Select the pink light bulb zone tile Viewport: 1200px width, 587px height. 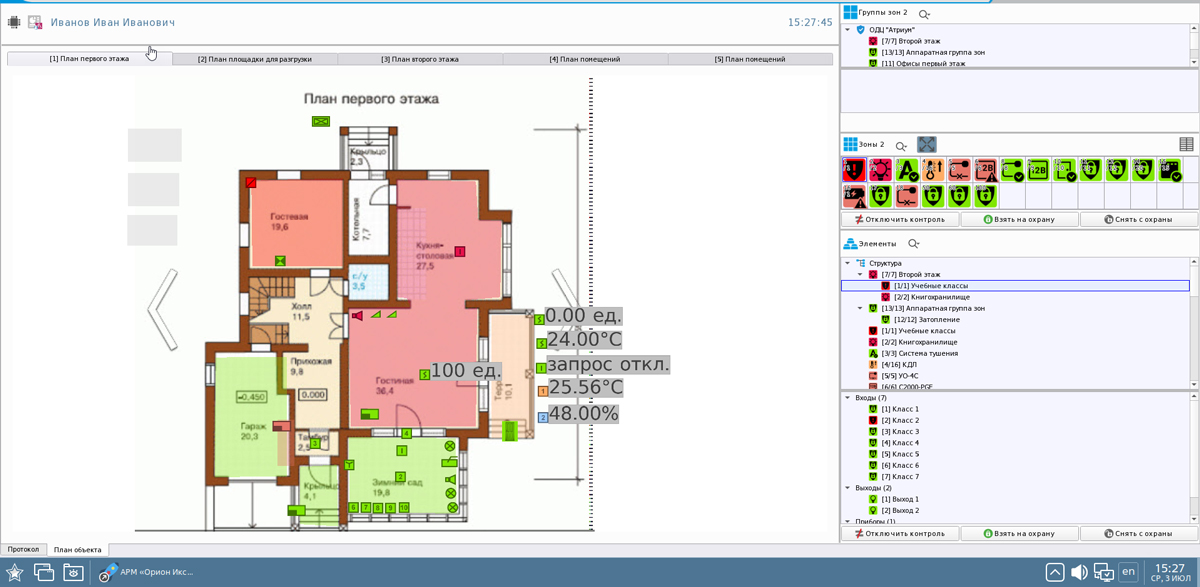click(880, 170)
